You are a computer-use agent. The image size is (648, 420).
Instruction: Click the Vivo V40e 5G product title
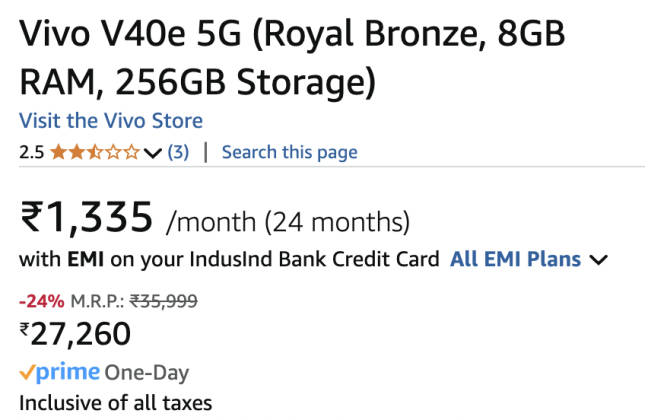tap(290, 58)
